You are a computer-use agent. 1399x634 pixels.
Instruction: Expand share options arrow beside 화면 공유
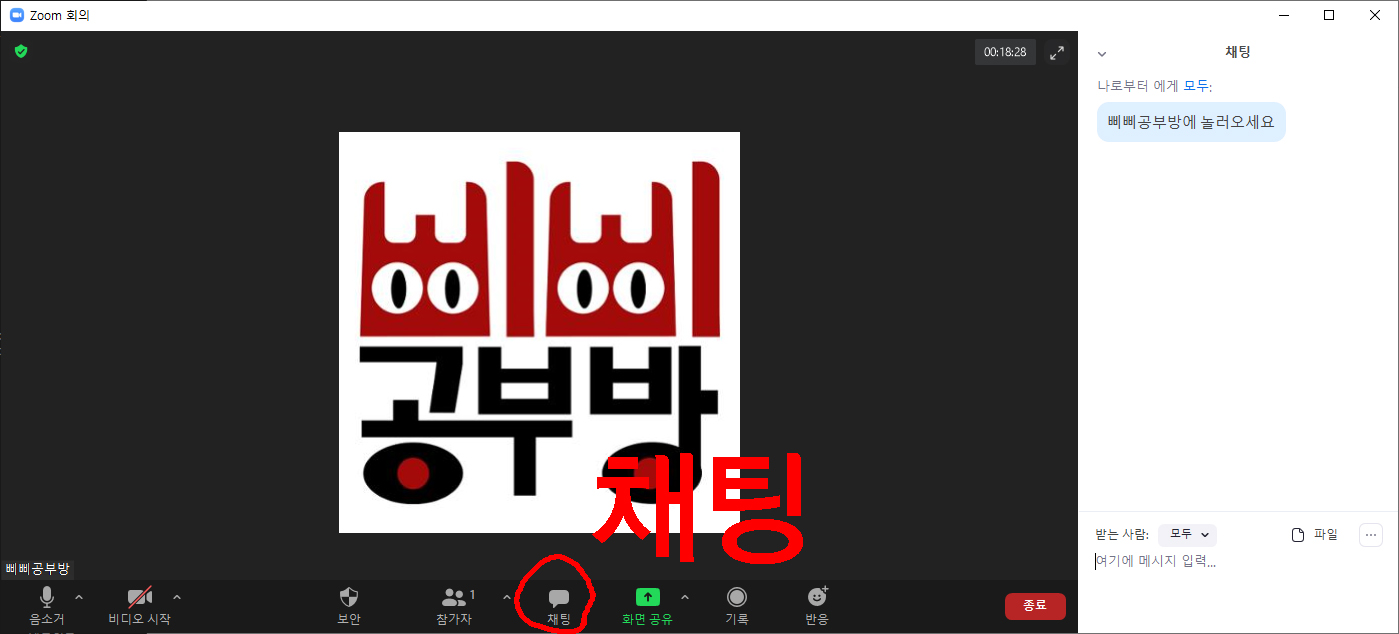(x=685, y=597)
